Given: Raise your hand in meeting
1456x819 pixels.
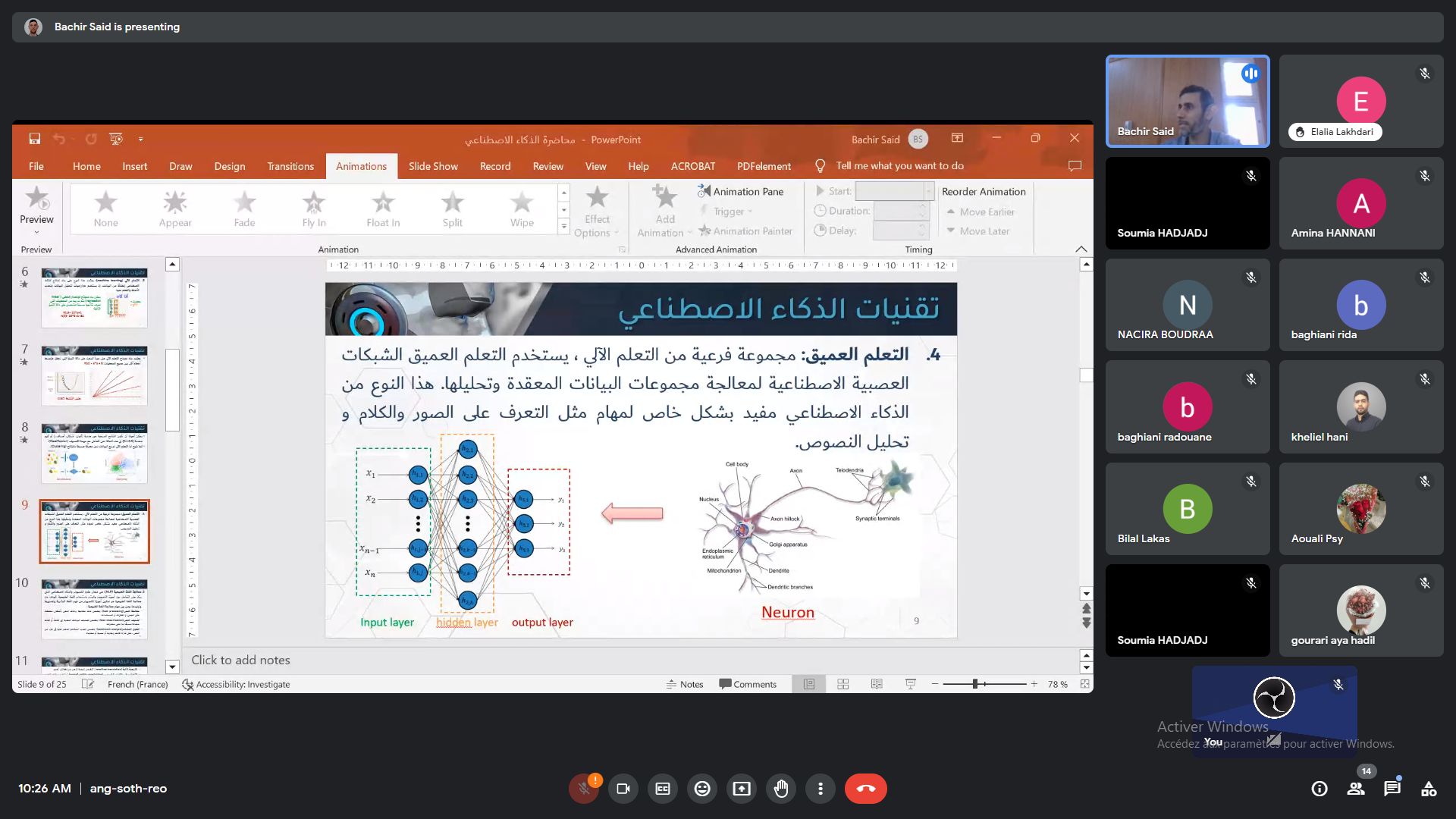Looking at the screenshot, I should [781, 789].
